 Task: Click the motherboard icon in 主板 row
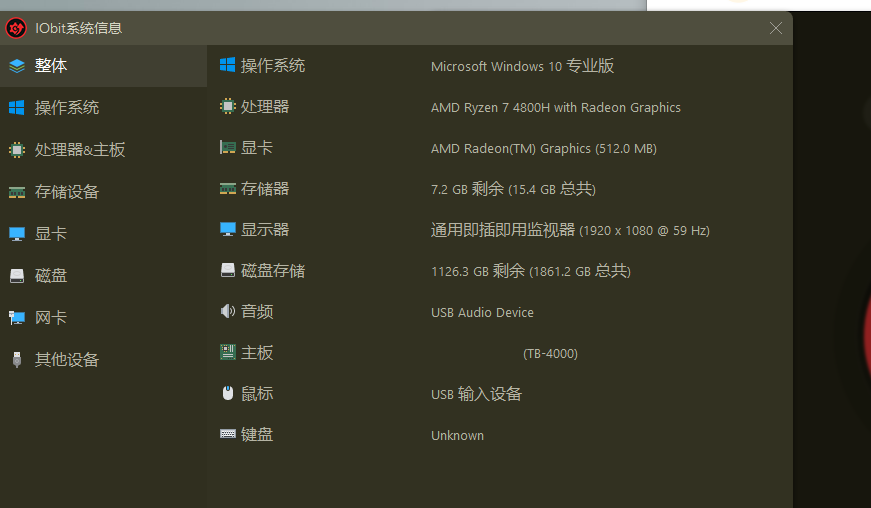pyautogui.click(x=227, y=352)
